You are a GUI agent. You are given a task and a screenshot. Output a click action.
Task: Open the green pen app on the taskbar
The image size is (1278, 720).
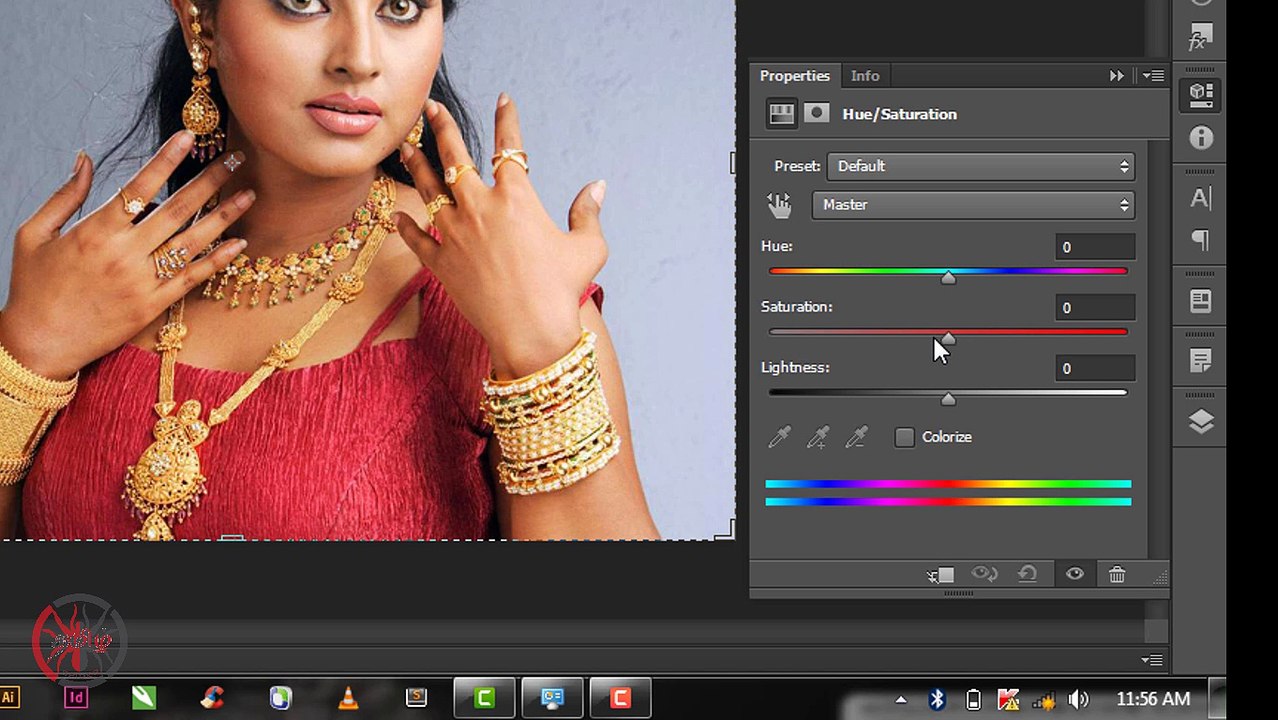pyautogui.click(x=144, y=698)
